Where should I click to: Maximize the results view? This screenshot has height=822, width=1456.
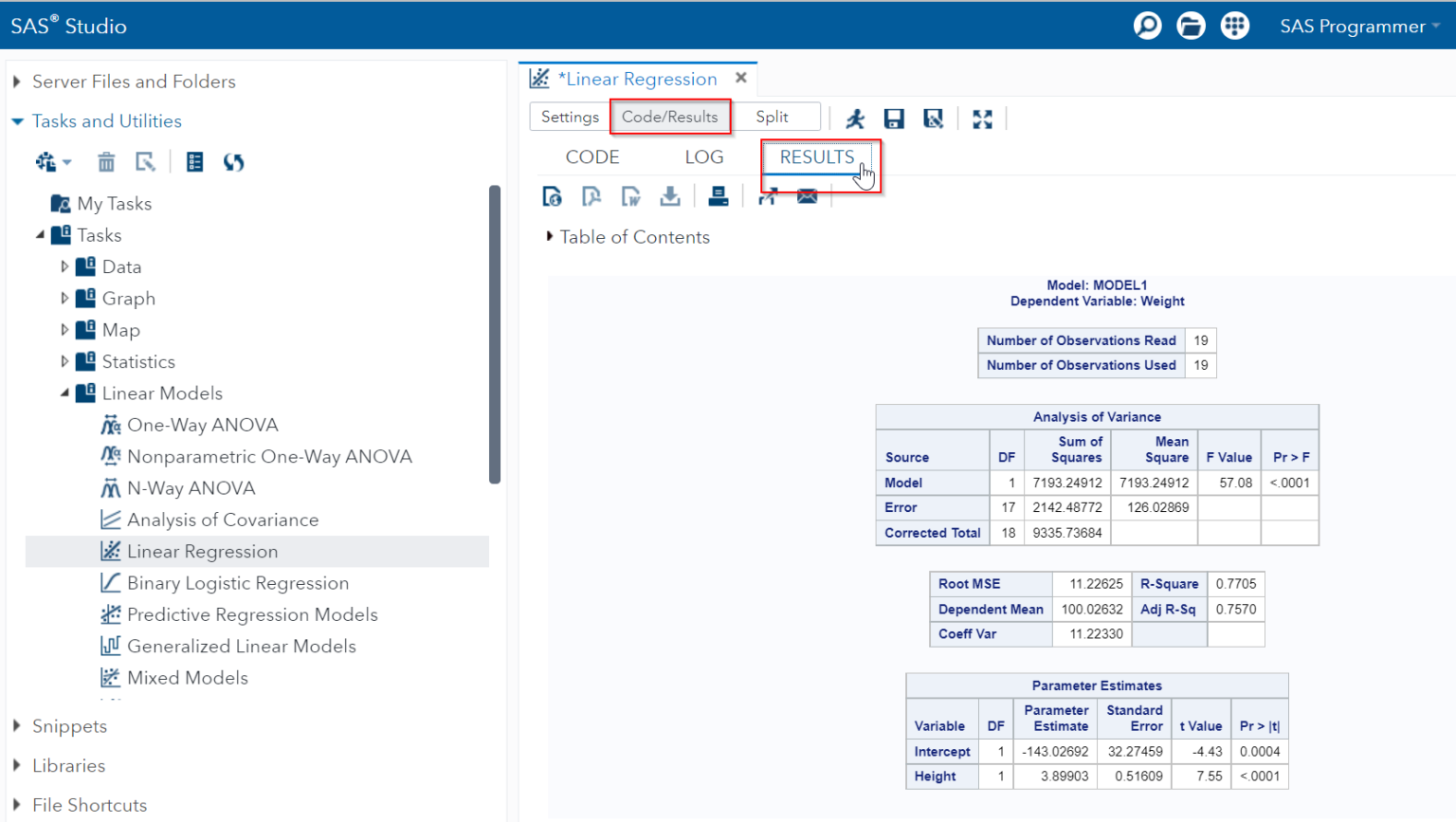[982, 118]
